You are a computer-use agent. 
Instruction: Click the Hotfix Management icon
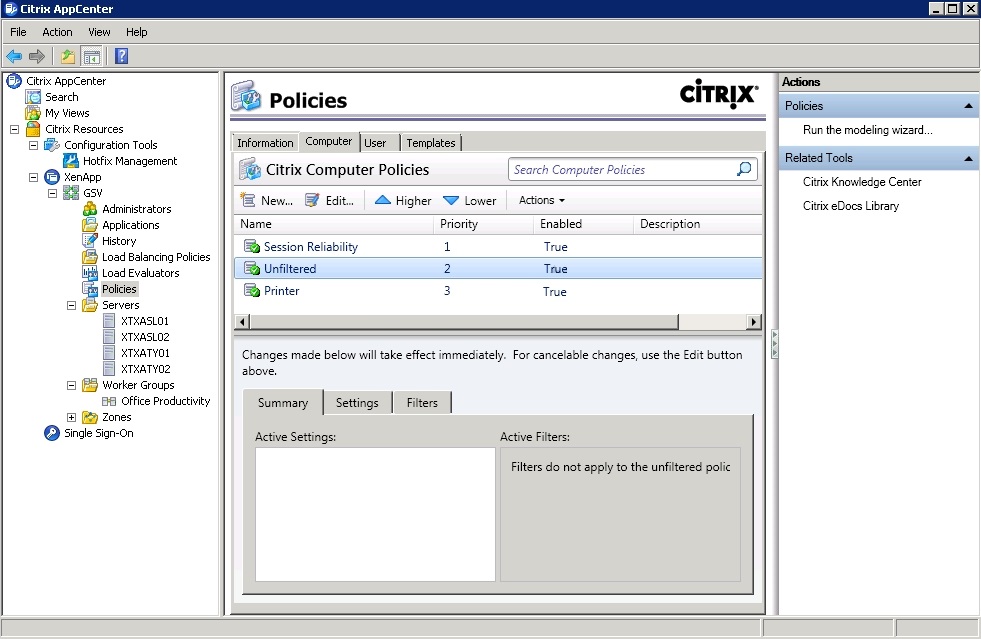pos(71,161)
